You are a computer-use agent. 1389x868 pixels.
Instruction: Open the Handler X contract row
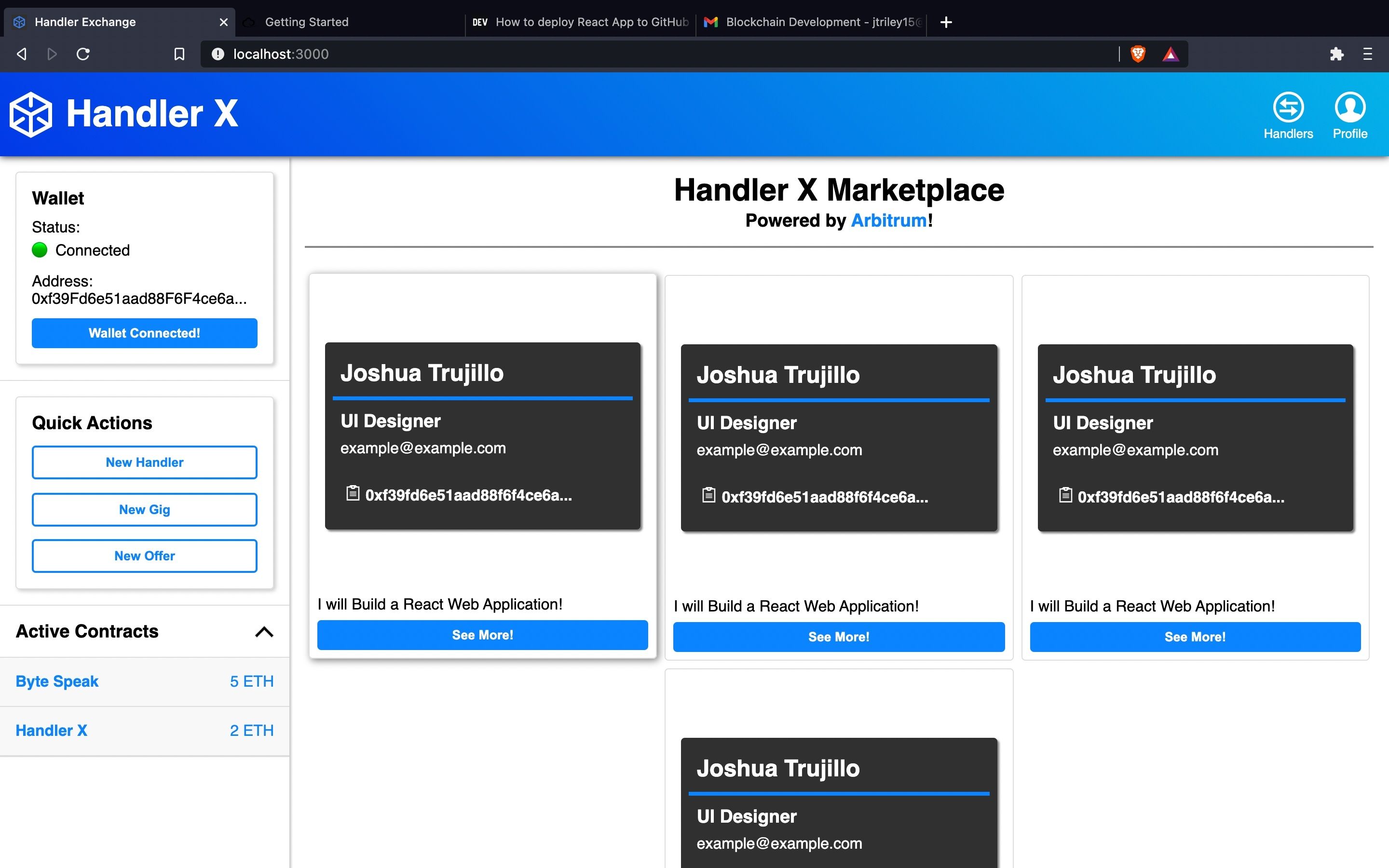[x=145, y=731]
